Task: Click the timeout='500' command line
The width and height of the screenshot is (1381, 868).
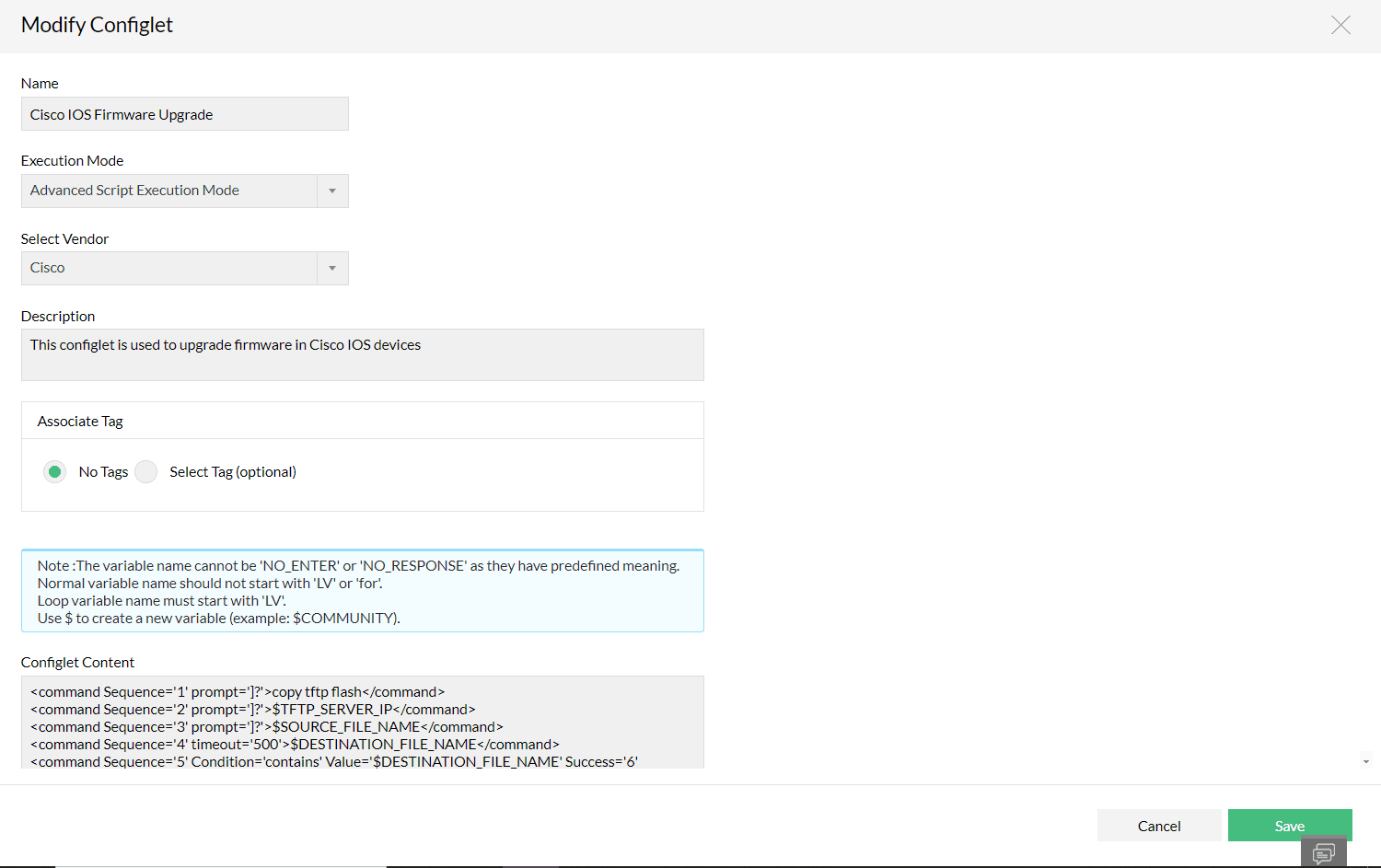Action: 295,745
